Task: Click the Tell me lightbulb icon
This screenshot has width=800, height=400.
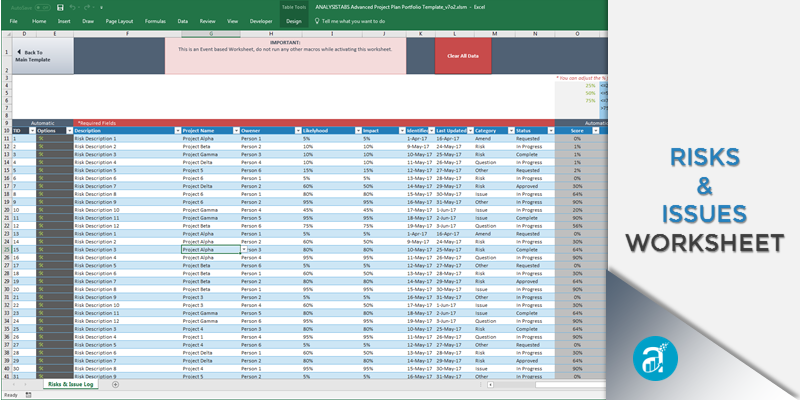Action: tap(316, 20)
